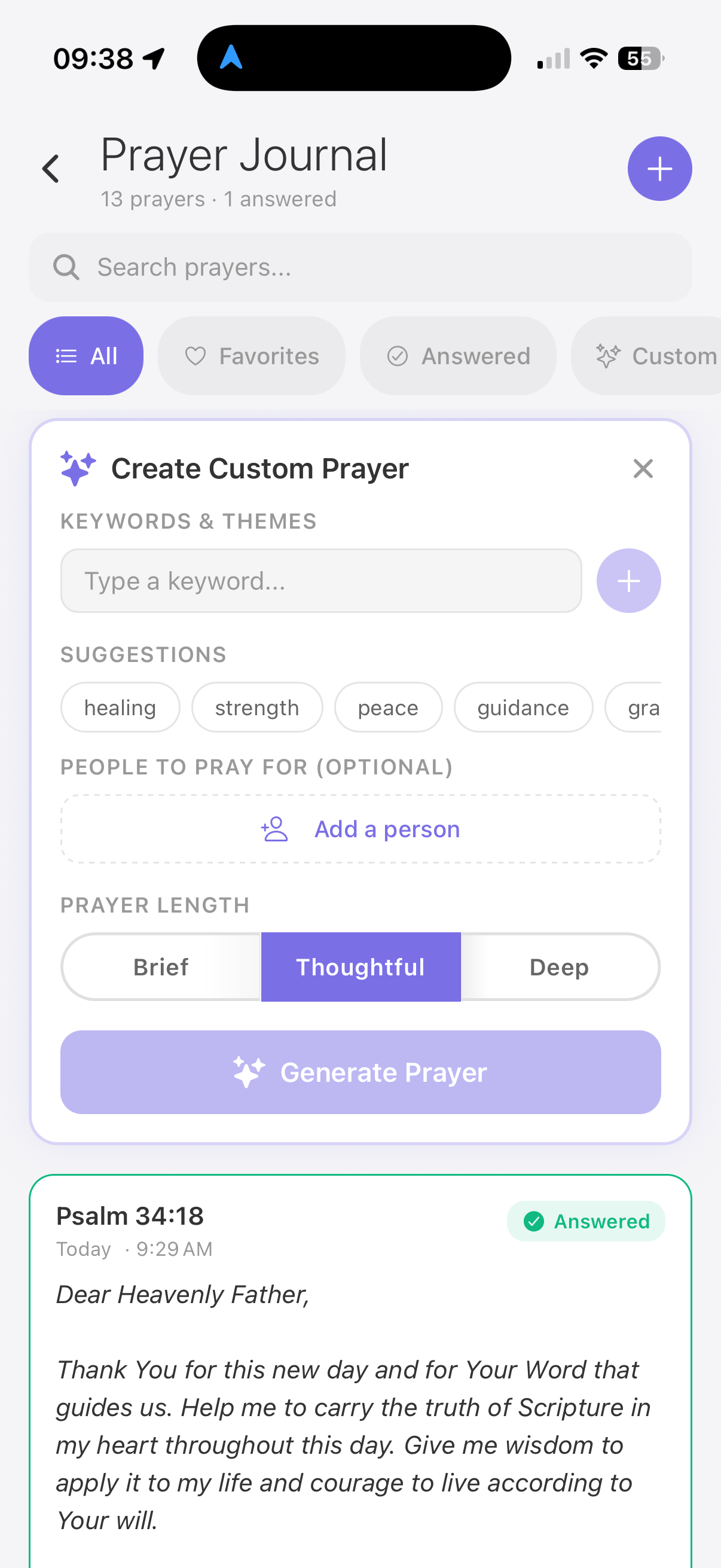Switch to the All filter tab
This screenshot has height=1568, width=721.
85,356
